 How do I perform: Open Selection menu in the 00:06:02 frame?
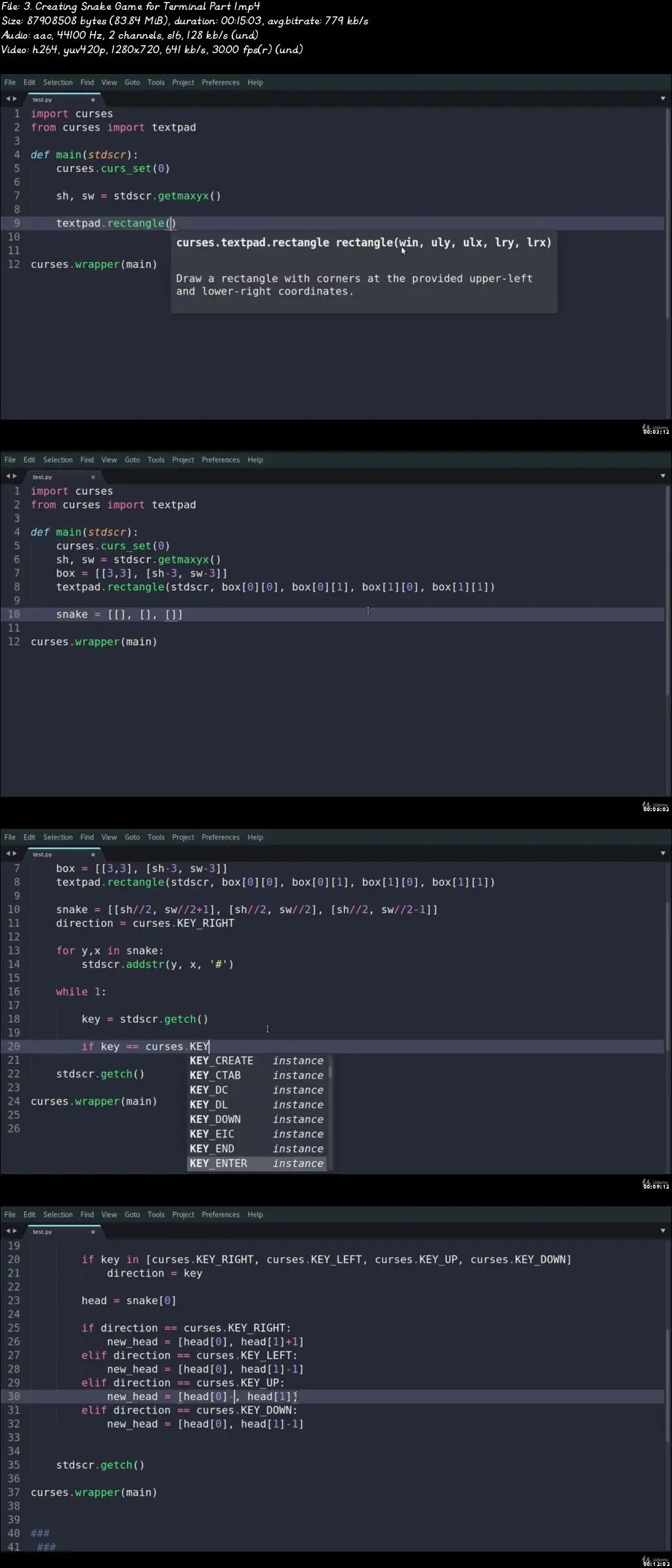(x=58, y=460)
